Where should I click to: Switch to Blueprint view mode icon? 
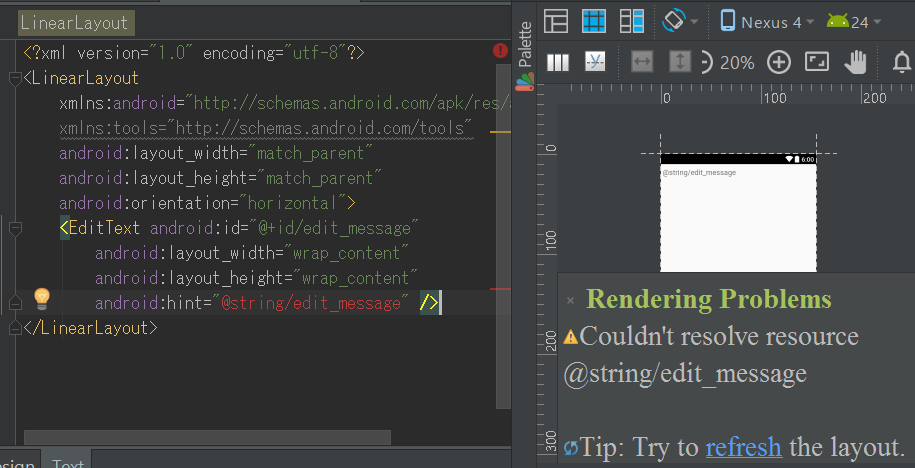(x=594, y=22)
